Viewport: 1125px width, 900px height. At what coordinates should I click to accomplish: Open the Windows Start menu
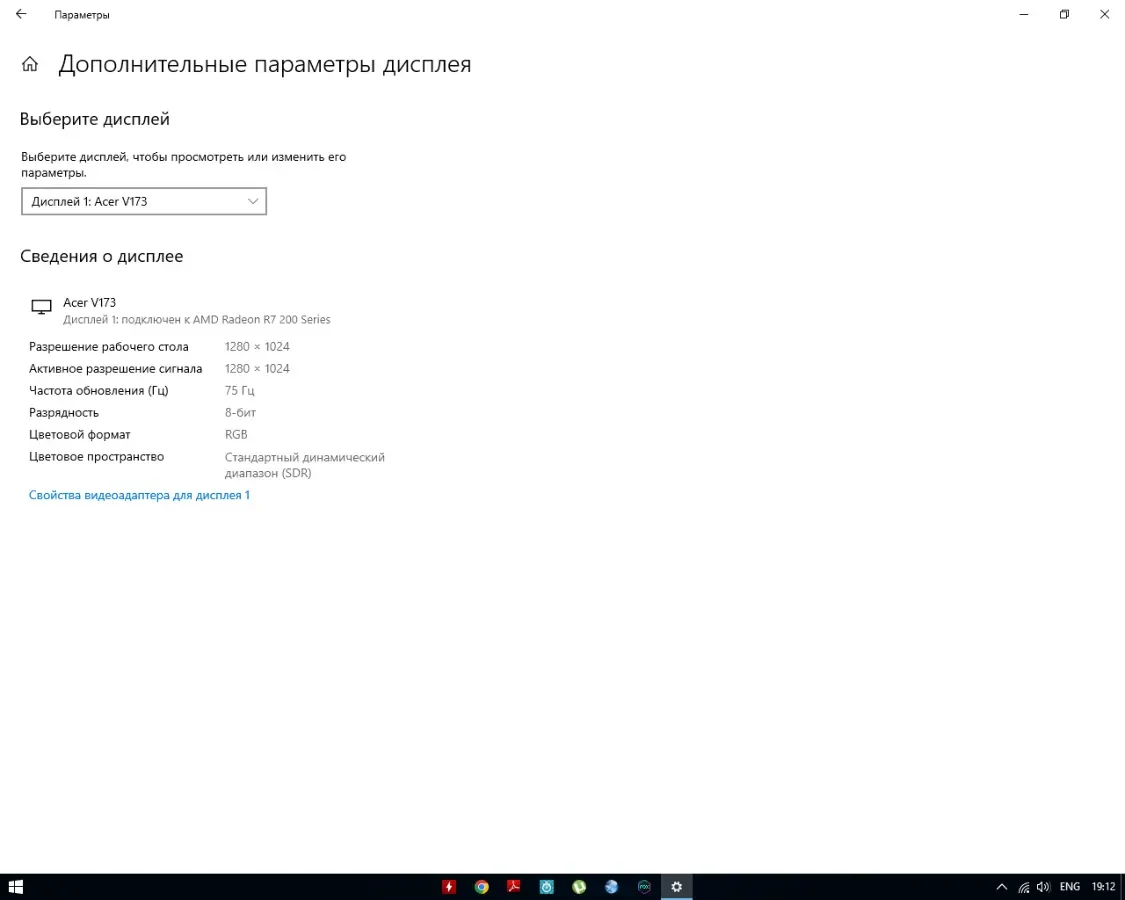pyautogui.click(x=16, y=887)
